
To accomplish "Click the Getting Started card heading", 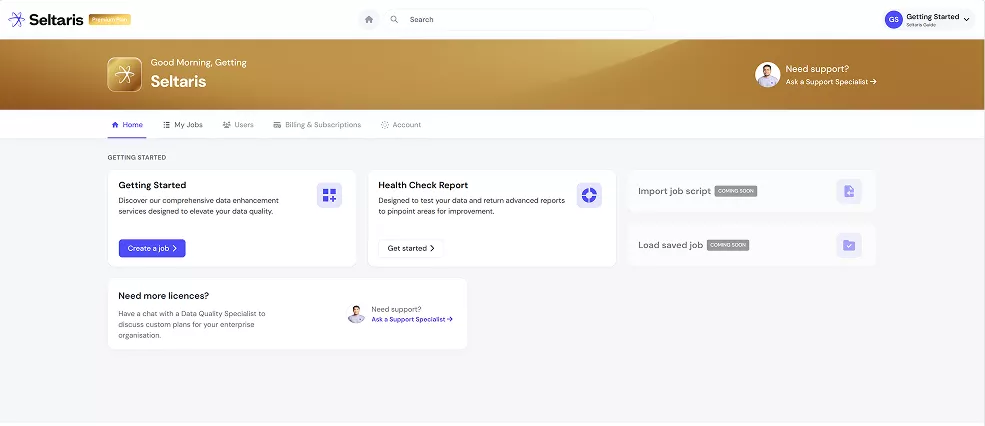I will [x=152, y=185].
